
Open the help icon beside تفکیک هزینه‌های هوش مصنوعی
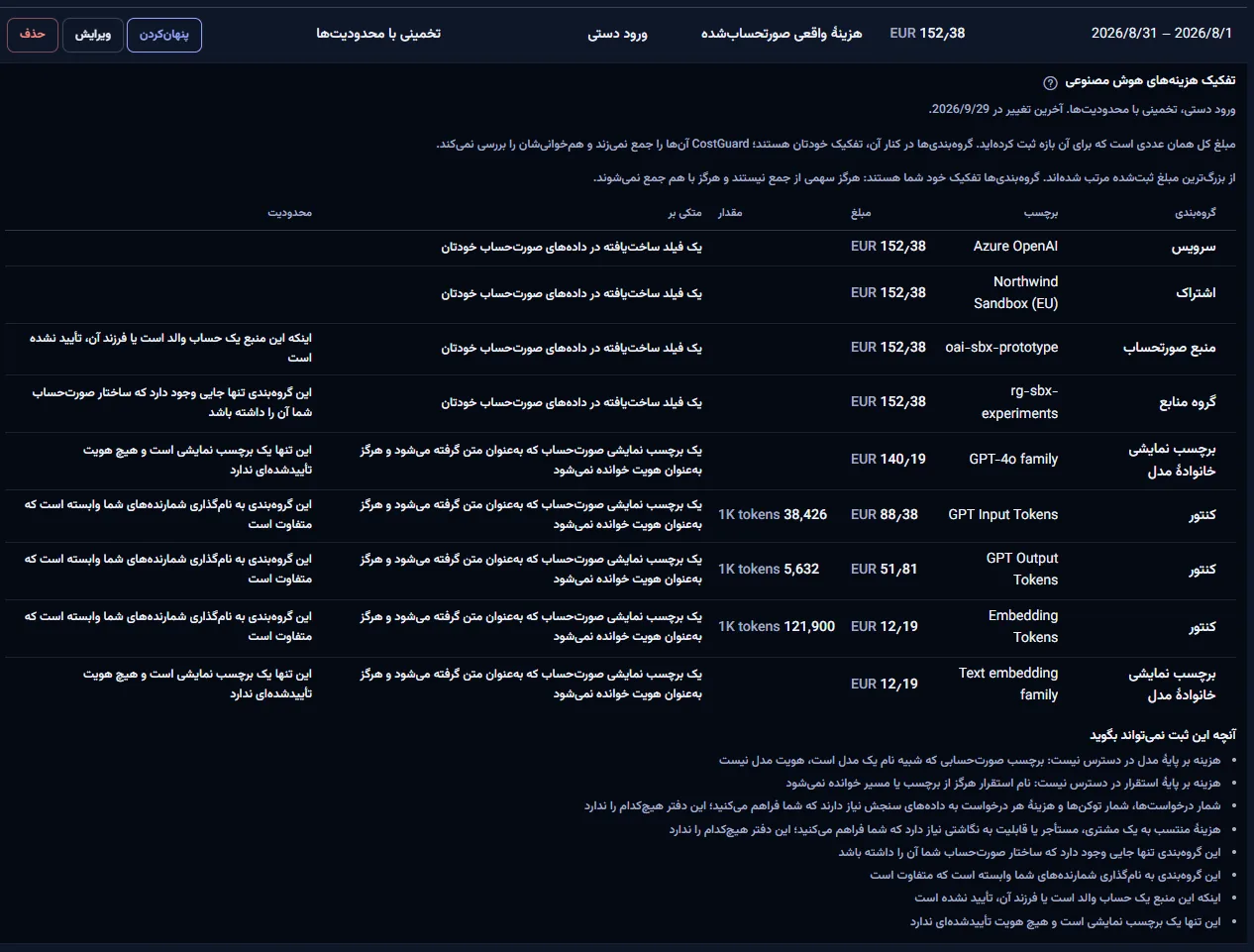(x=1050, y=82)
